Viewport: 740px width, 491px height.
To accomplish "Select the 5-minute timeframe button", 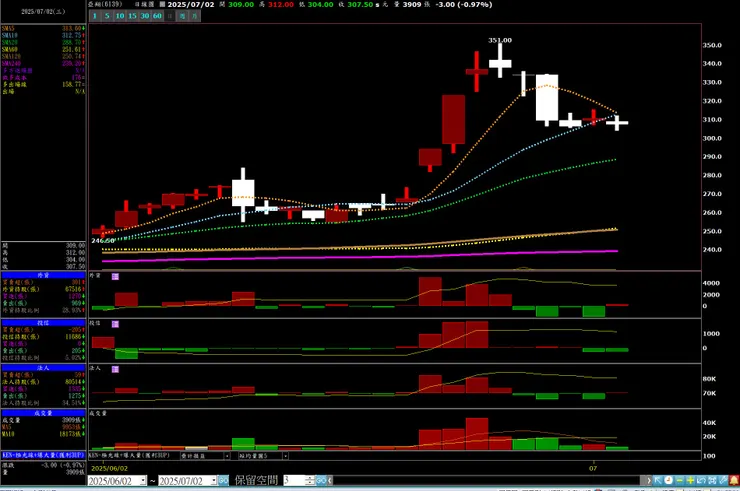I will pyautogui.click(x=107, y=16).
